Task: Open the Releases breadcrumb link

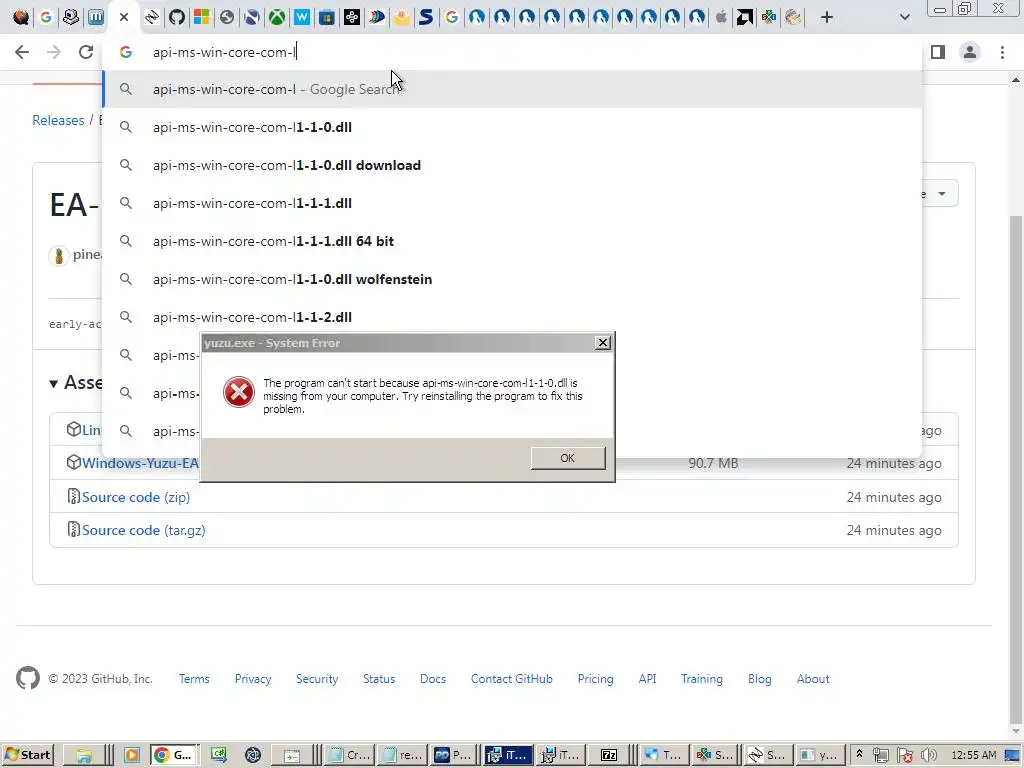Action: click(x=58, y=120)
